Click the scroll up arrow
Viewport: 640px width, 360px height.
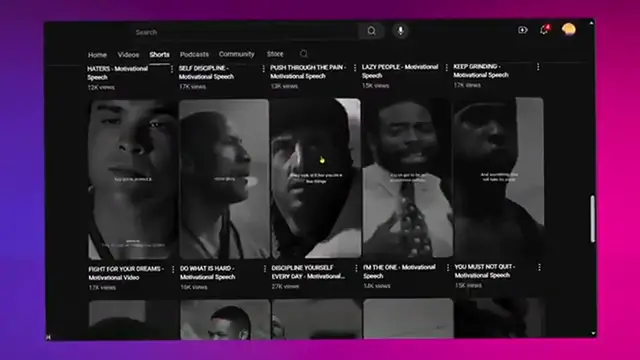(x=591, y=23)
